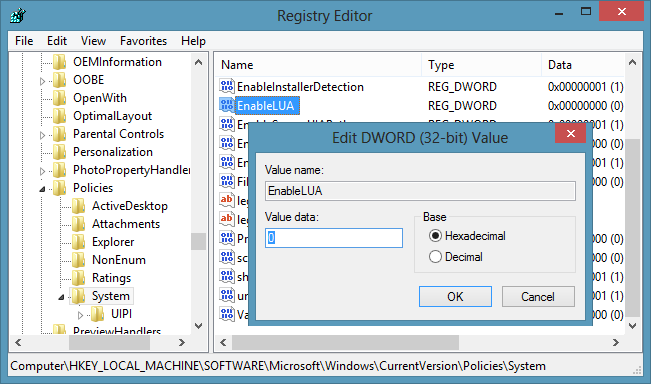The width and height of the screenshot is (651, 384).
Task: Click the OptimalLayout folder icon
Action: pyautogui.click(x=60, y=116)
